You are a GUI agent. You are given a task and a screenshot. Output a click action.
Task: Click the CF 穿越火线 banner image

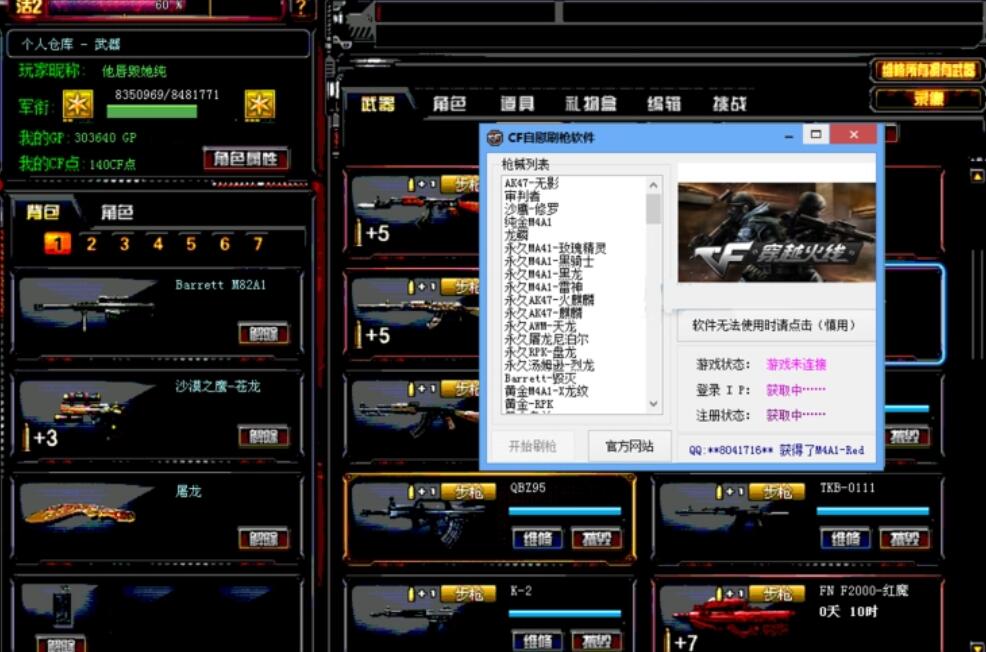[777, 233]
